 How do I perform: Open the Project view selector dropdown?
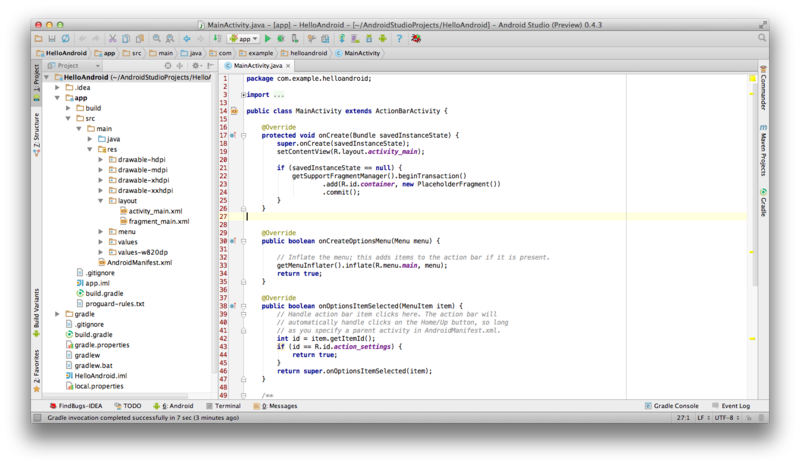tap(73, 65)
